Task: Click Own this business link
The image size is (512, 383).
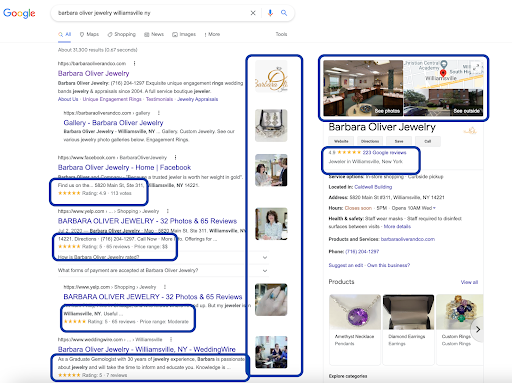Action: point(389,265)
